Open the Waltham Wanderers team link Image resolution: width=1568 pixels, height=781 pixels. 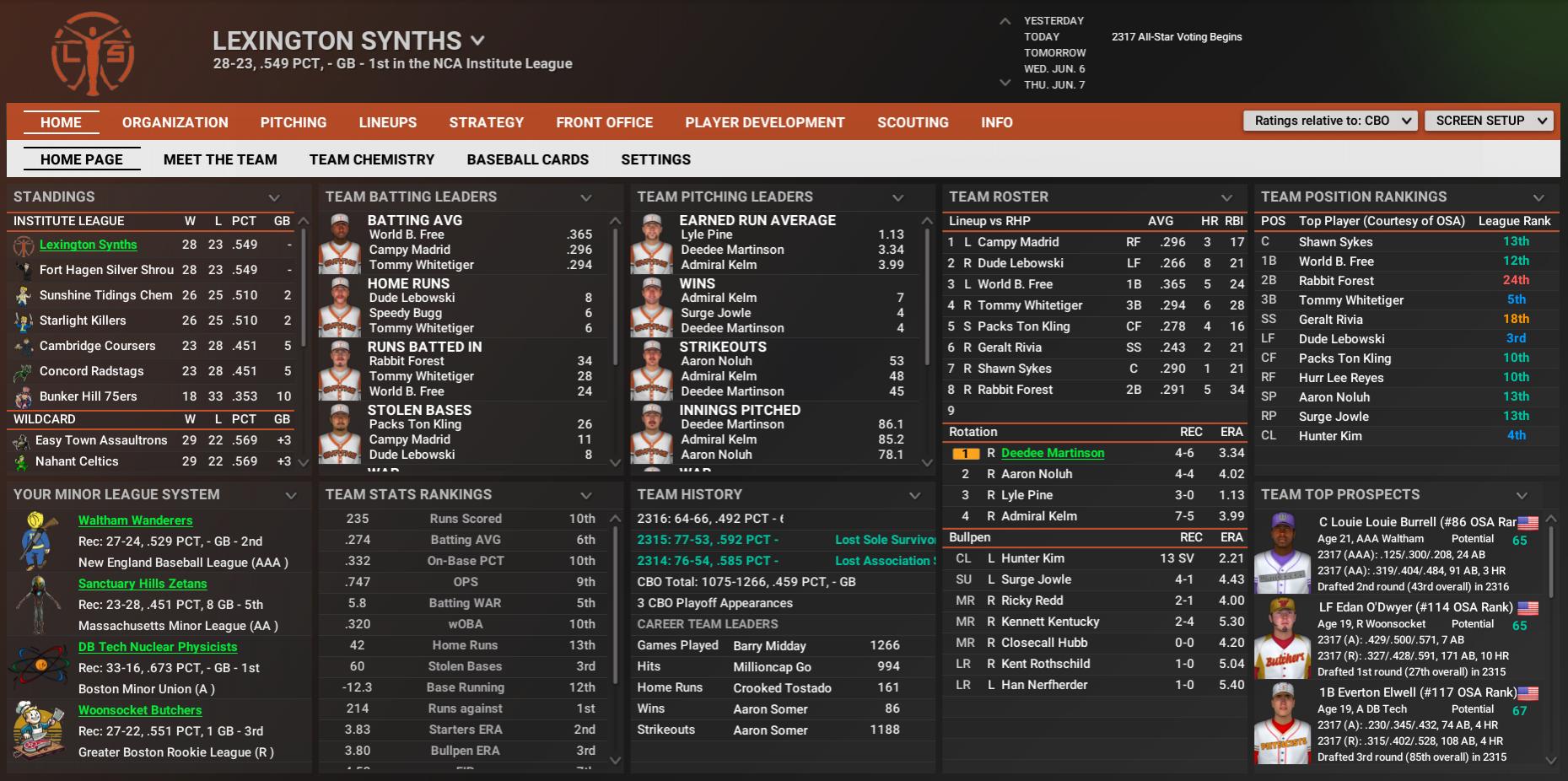[x=135, y=520]
